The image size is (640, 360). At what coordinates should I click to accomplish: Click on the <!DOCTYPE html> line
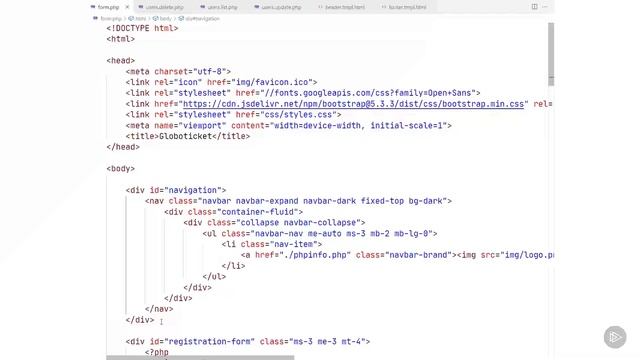[x=142, y=28]
